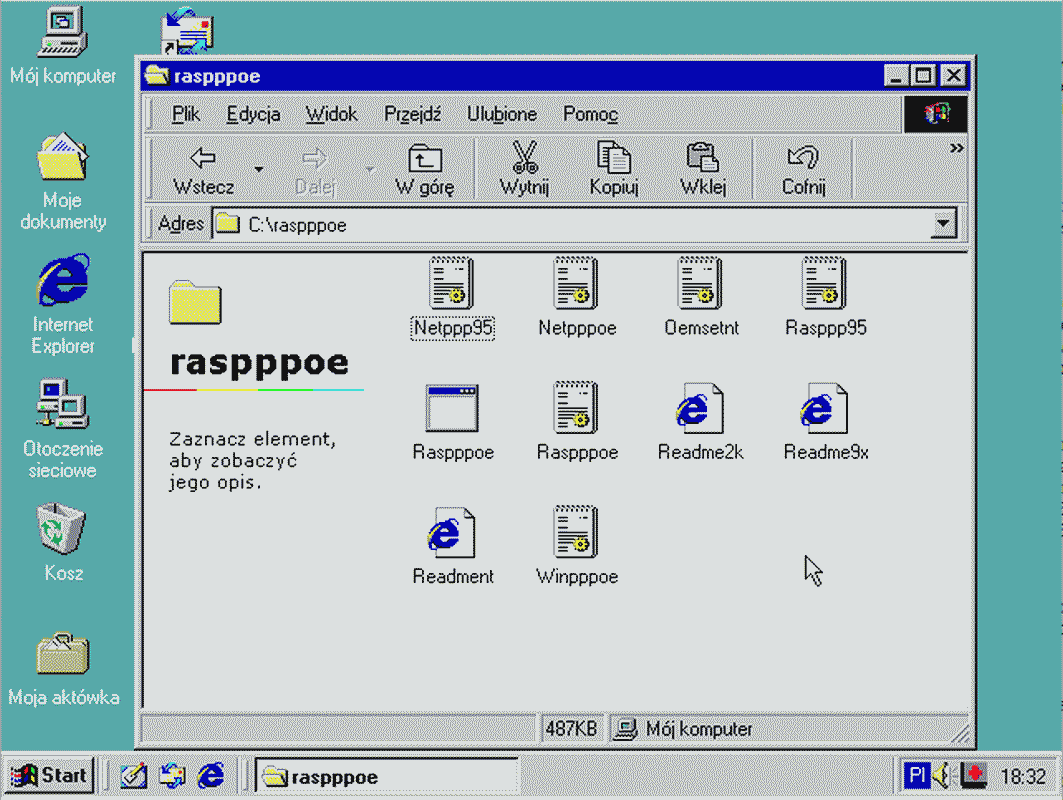
Task: Click the disabled Dalej forward button
Action: coord(315,169)
